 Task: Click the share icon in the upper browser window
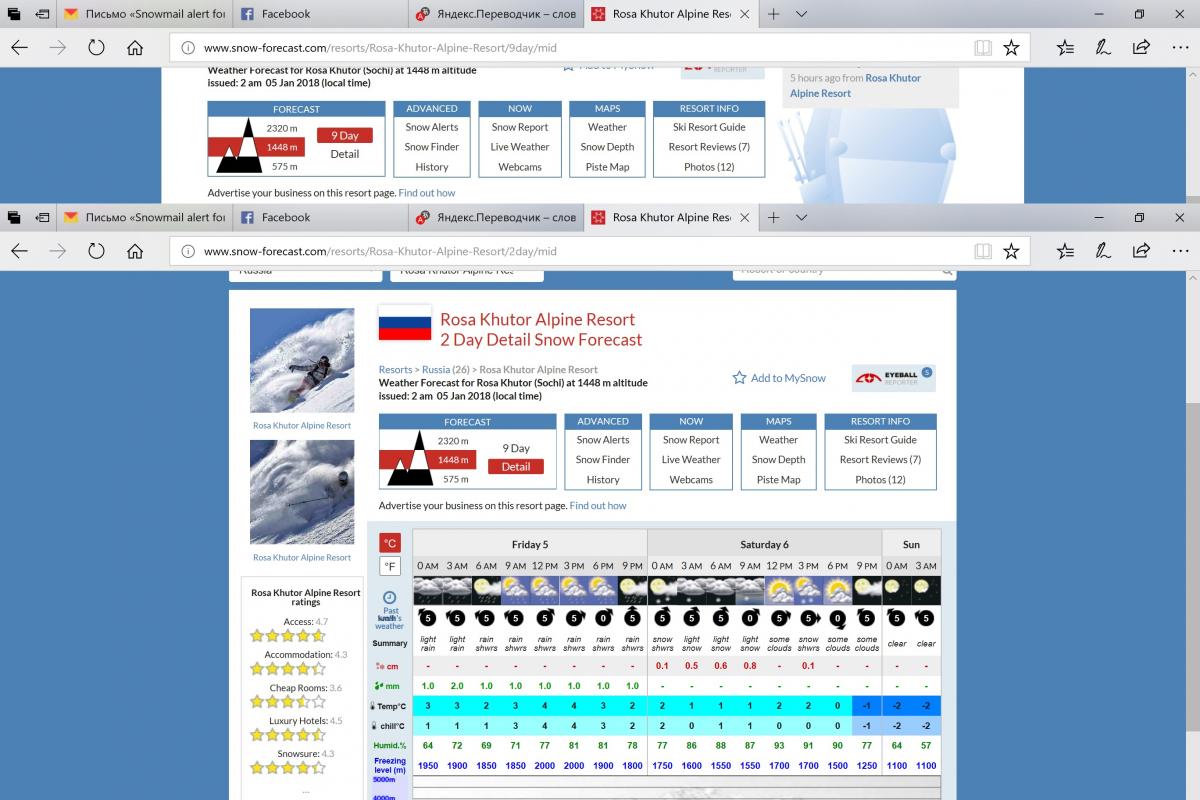[x=1141, y=47]
